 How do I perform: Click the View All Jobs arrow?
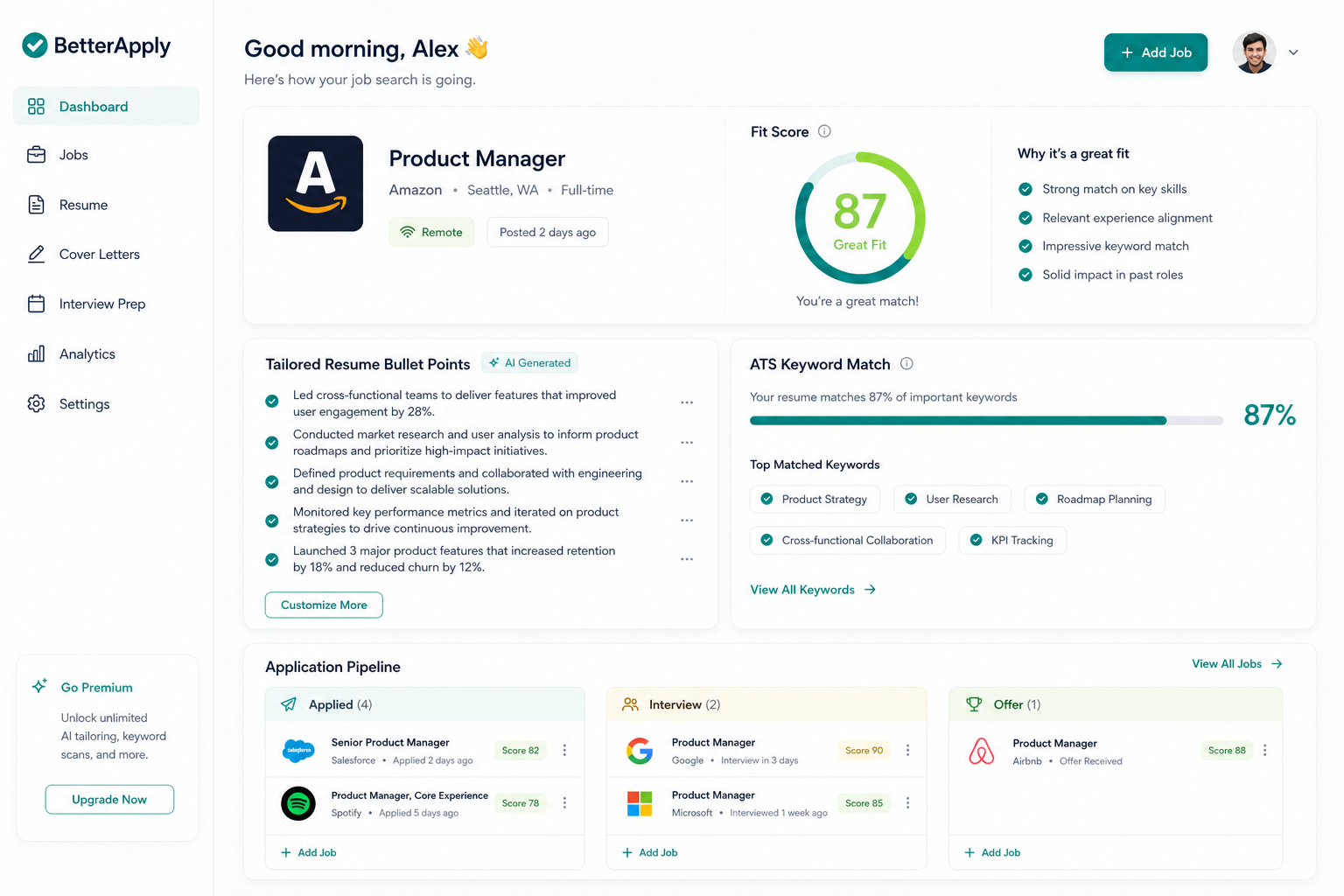[x=1277, y=664]
